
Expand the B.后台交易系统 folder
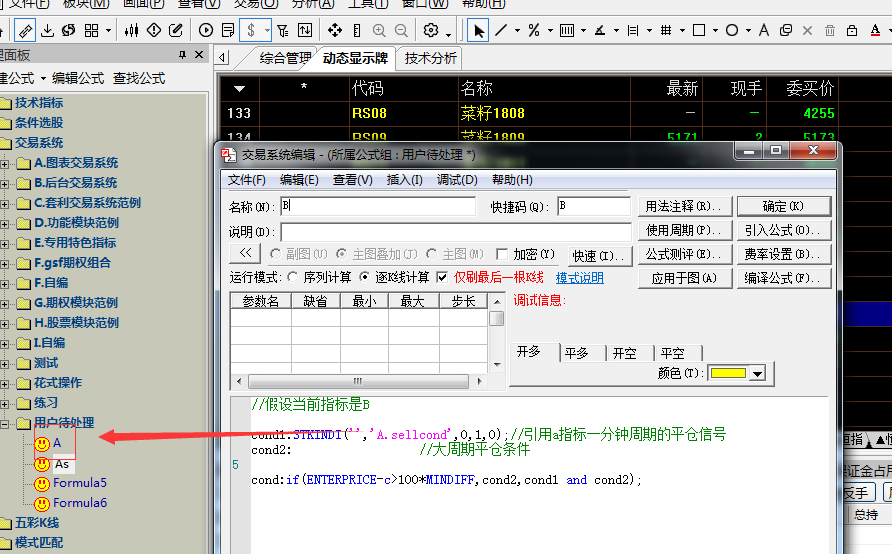click(x=5, y=184)
